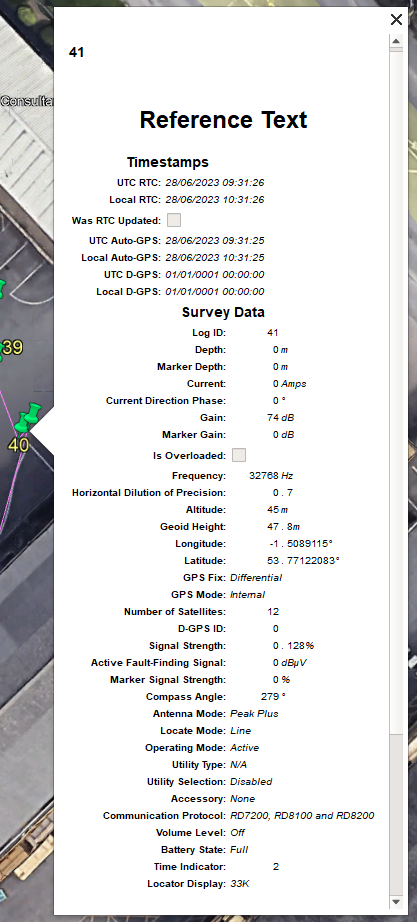This screenshot has width=417, height=922.
Task: Click the Frequency value 32768 Hz
Action: click(x=271, y=475)
